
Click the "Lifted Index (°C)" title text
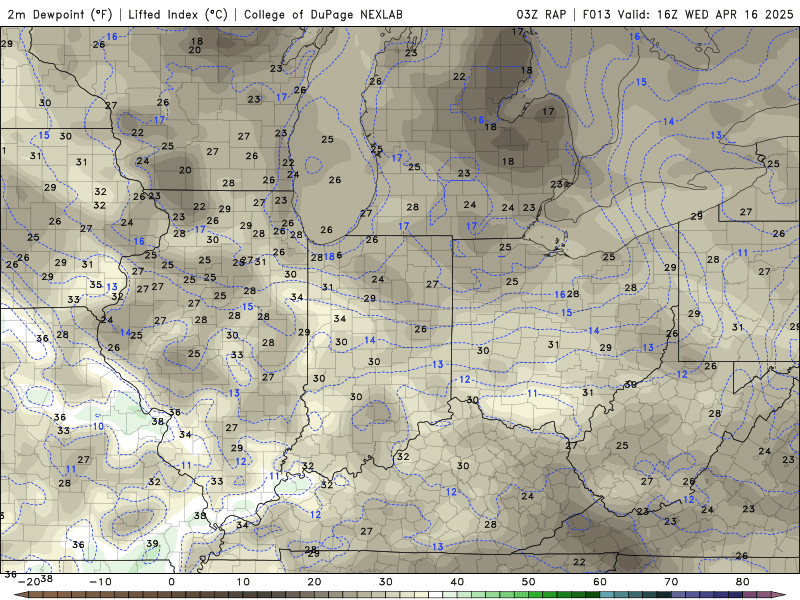point(178,14)
